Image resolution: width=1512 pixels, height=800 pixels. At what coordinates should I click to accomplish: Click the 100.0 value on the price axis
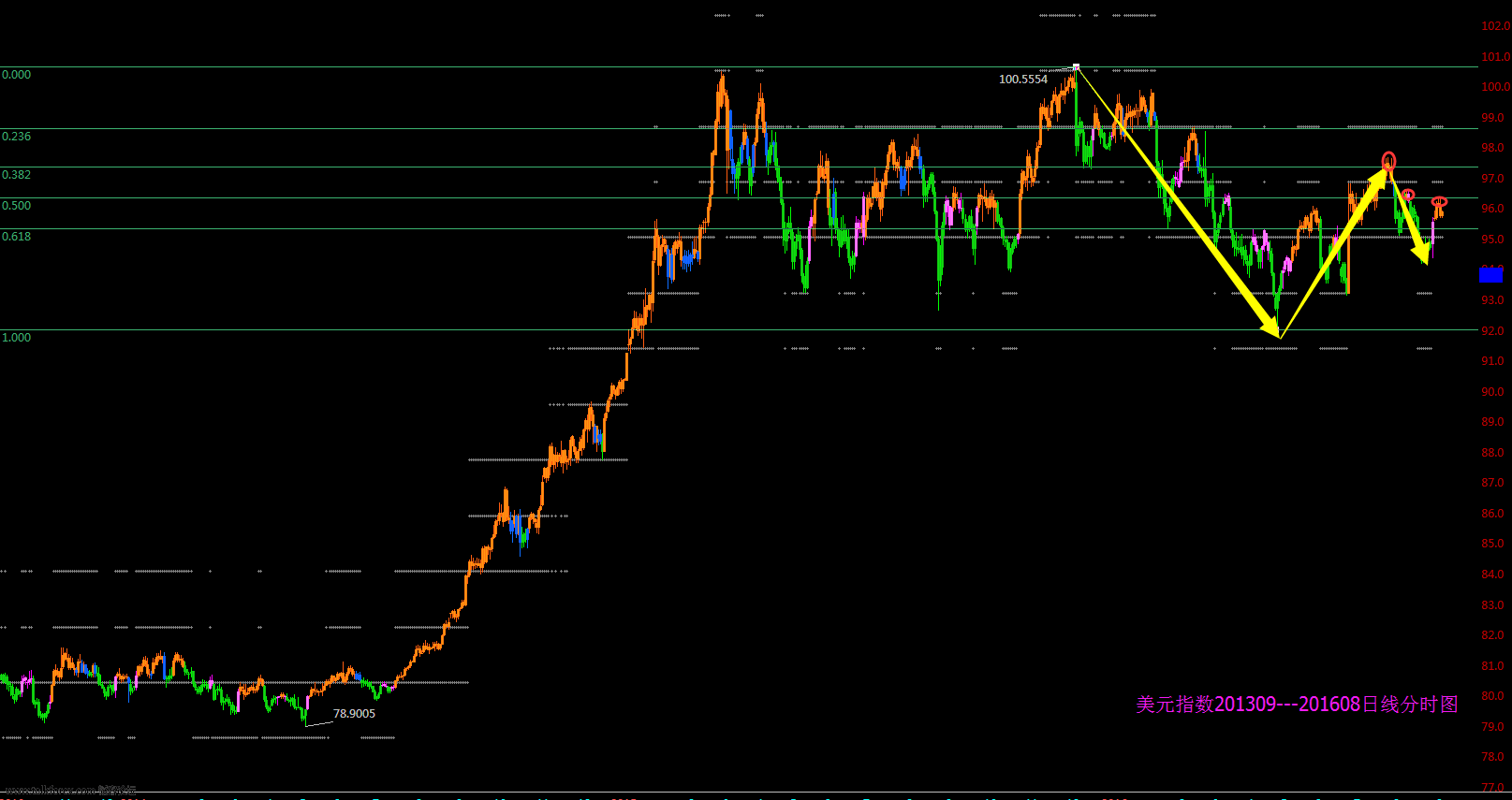(x=1495, y=87)
